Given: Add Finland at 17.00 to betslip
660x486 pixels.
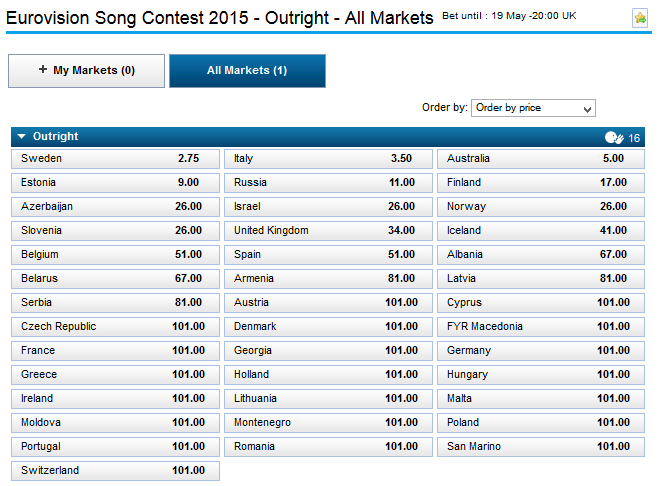Looking at the screenshot, I should pyautogui.click(x=538, y=183).
